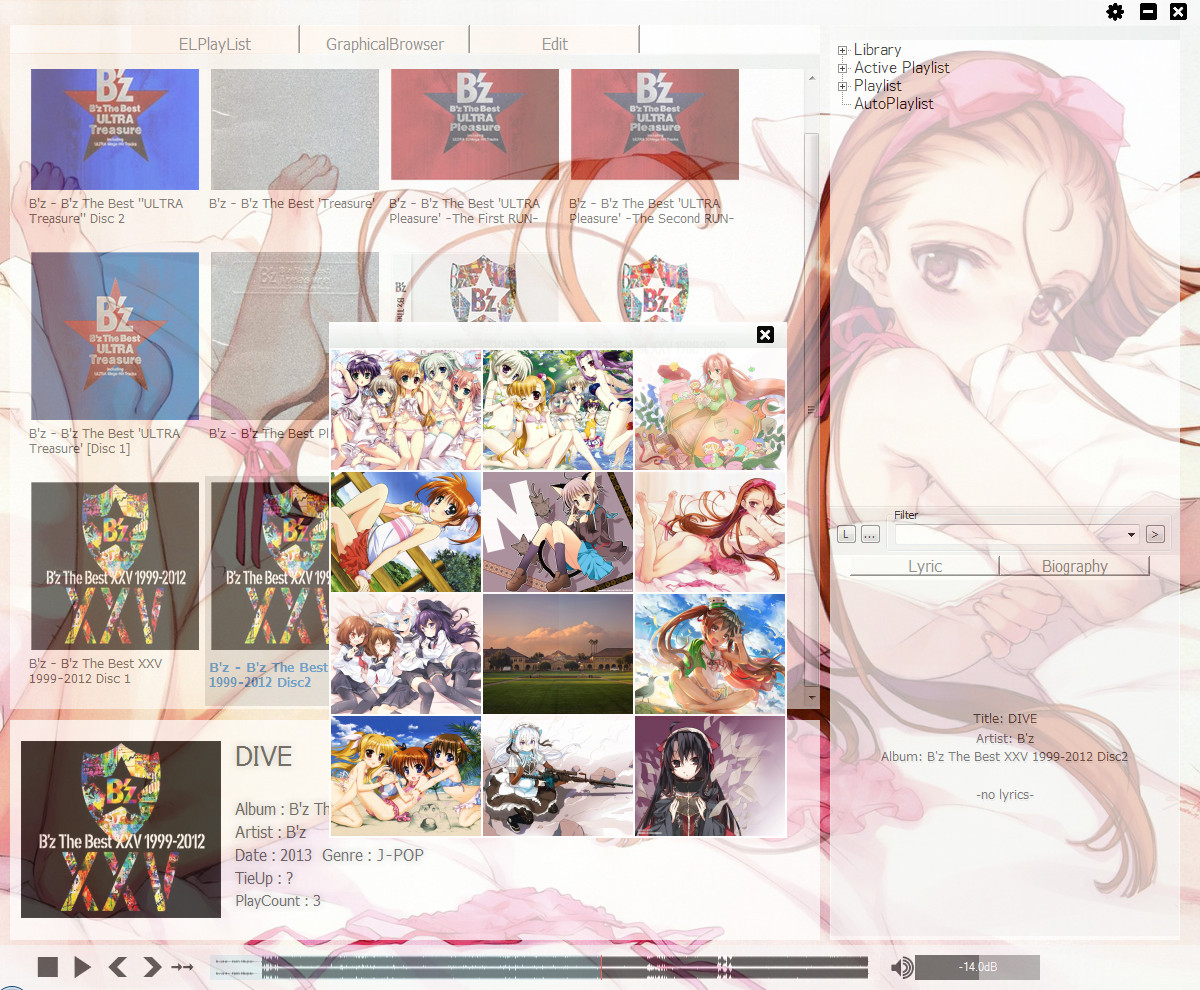Pick the black-haired girl dark red wallpaper
Screen dimensions: 1200x990
[x=710, y=776]
